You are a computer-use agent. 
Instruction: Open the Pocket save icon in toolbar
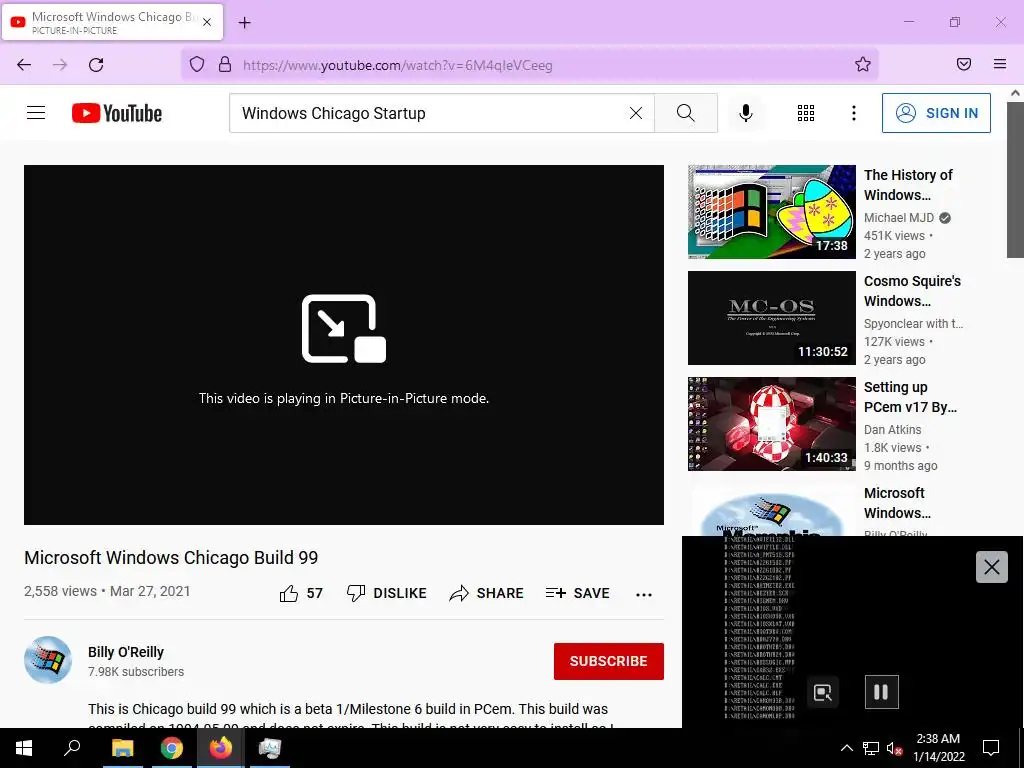964,64
